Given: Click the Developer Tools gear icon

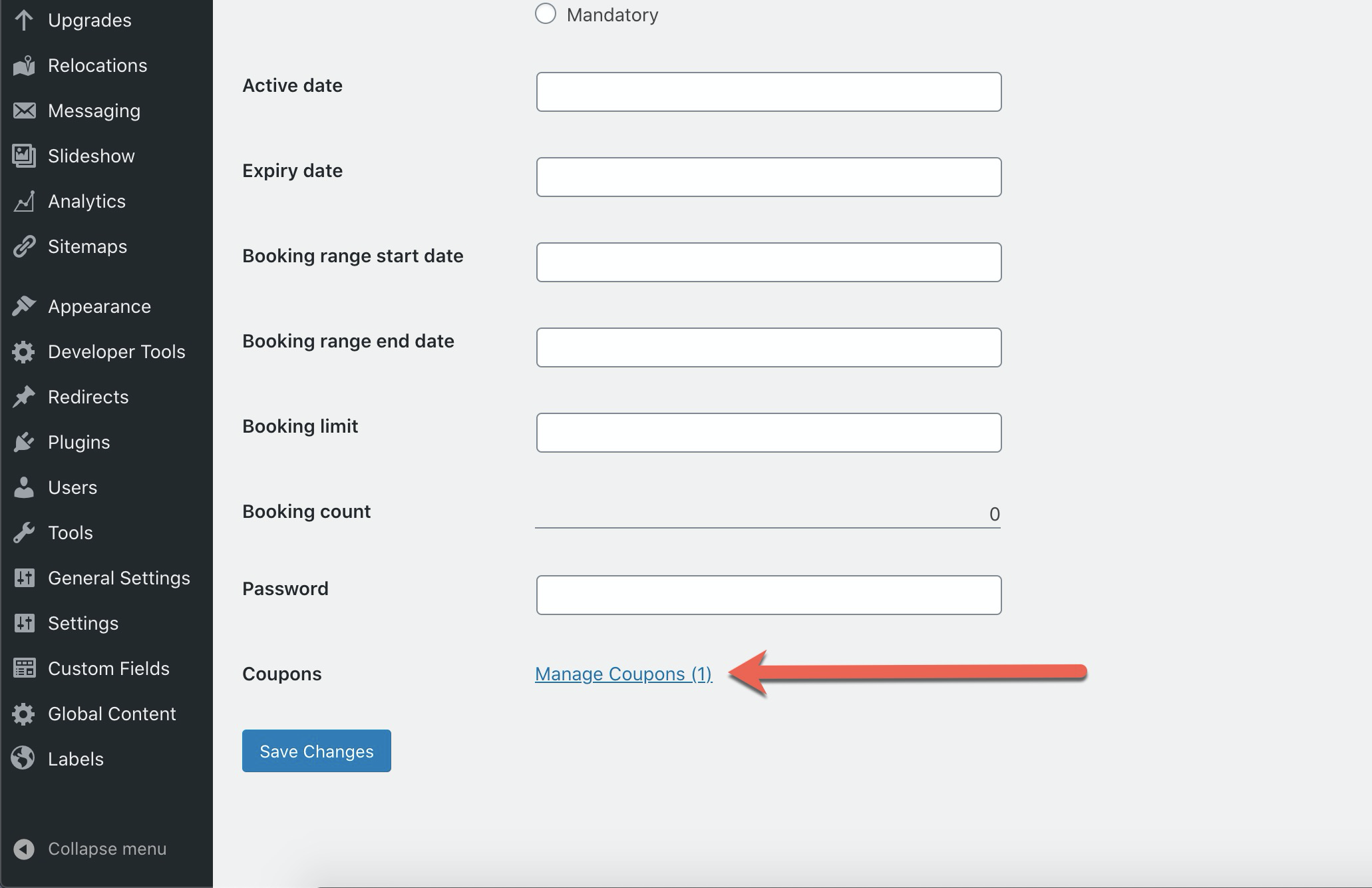Looking at the screenshot, I should tap(24, 351).
